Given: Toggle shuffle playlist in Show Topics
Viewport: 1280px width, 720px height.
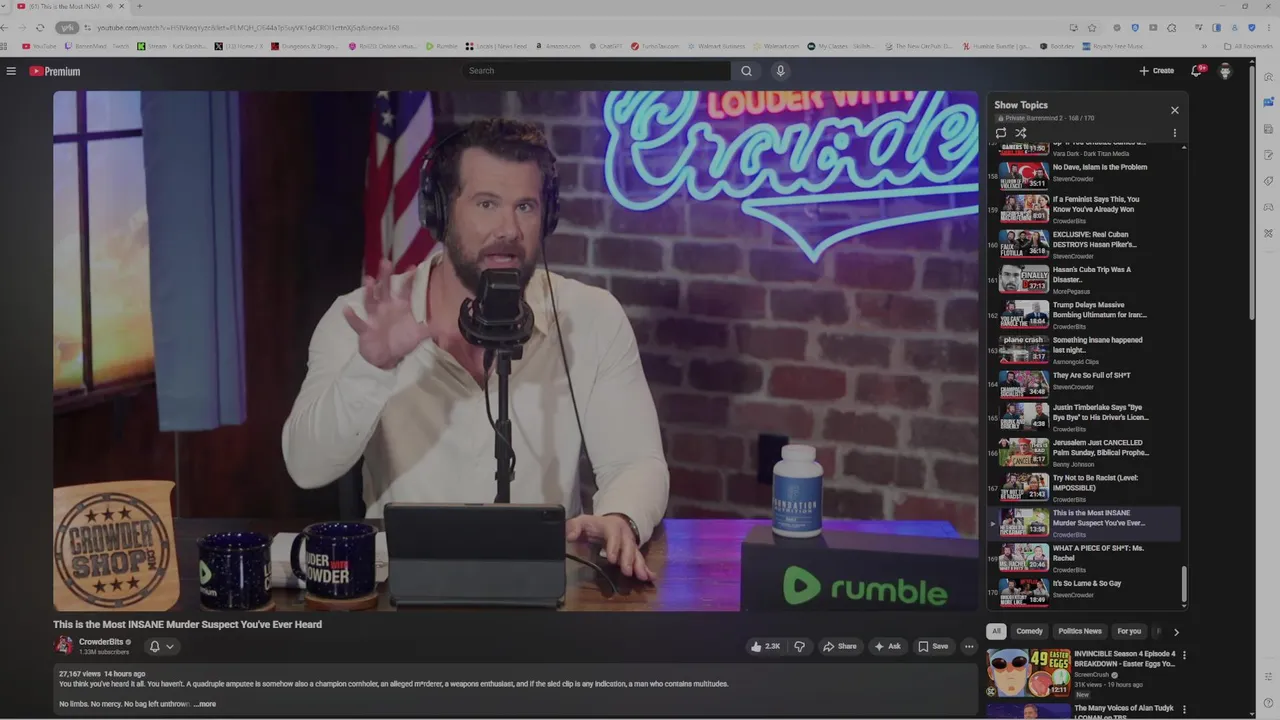Looking at the screenshot, I should click(1021, 132).
